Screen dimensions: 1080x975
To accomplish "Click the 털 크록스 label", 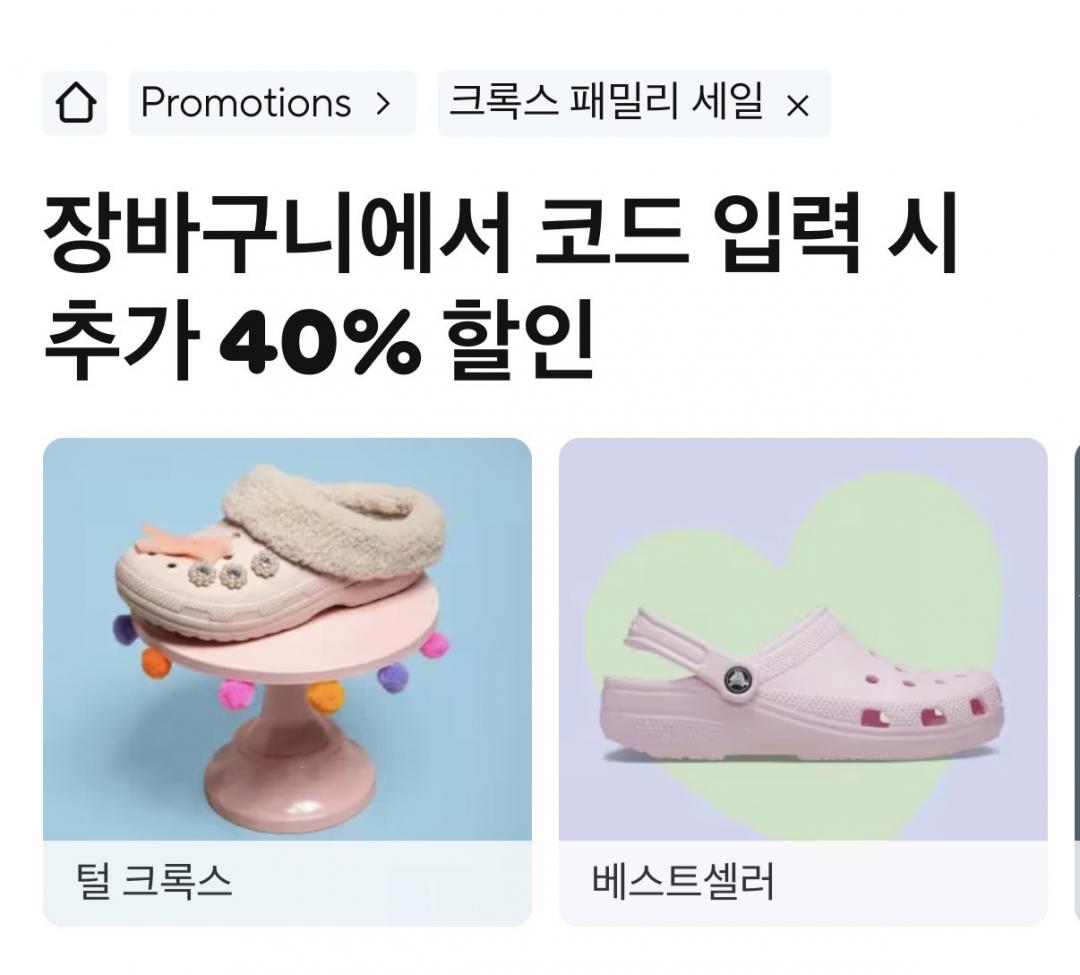I will click(154, 882).
